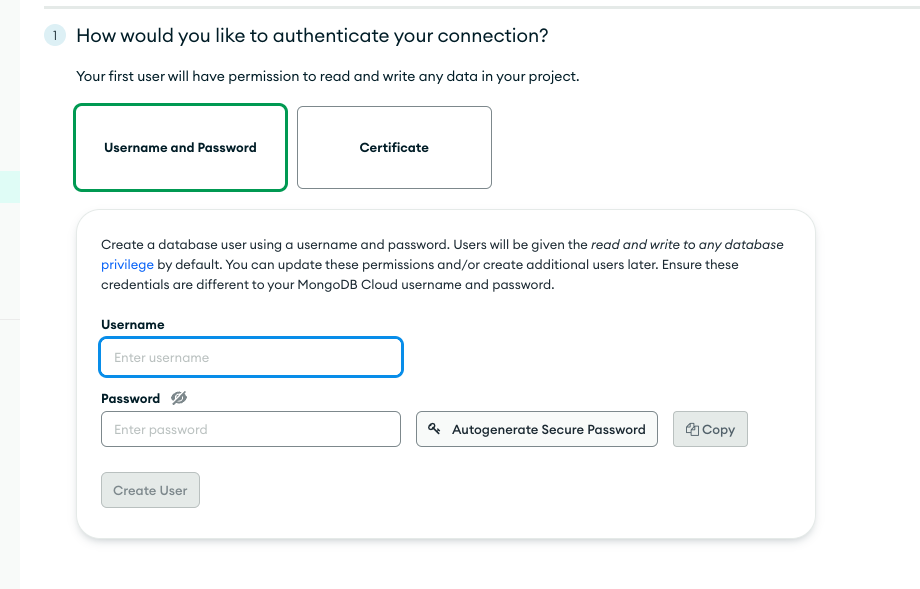This screenshot has height=589, width=920.
Task: Click the step 1 number badge
Action: coord(54,36)
